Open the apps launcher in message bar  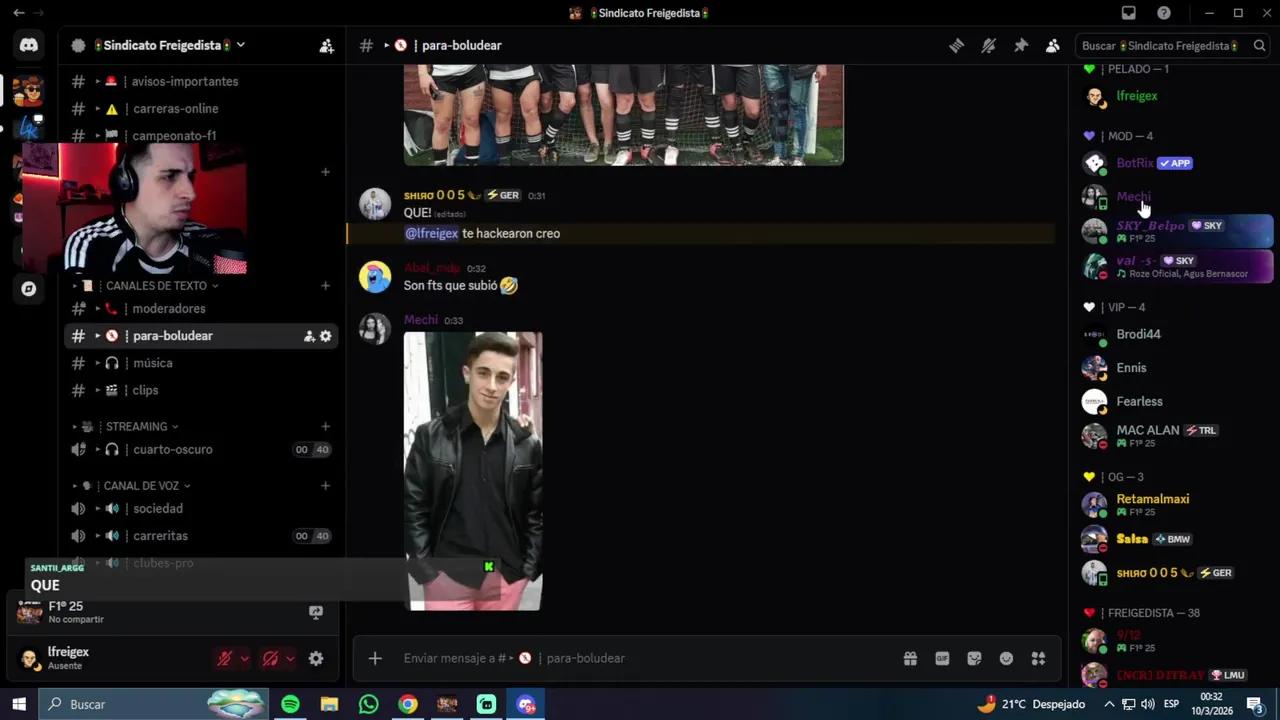[1038, 658]
